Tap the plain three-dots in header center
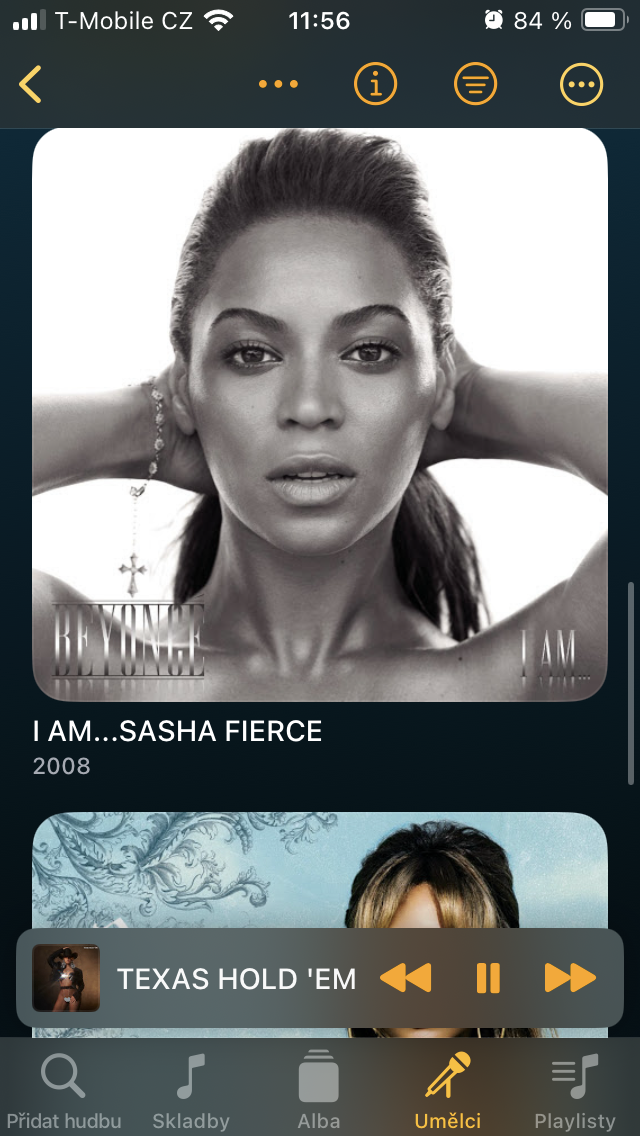 pos(278,84)
